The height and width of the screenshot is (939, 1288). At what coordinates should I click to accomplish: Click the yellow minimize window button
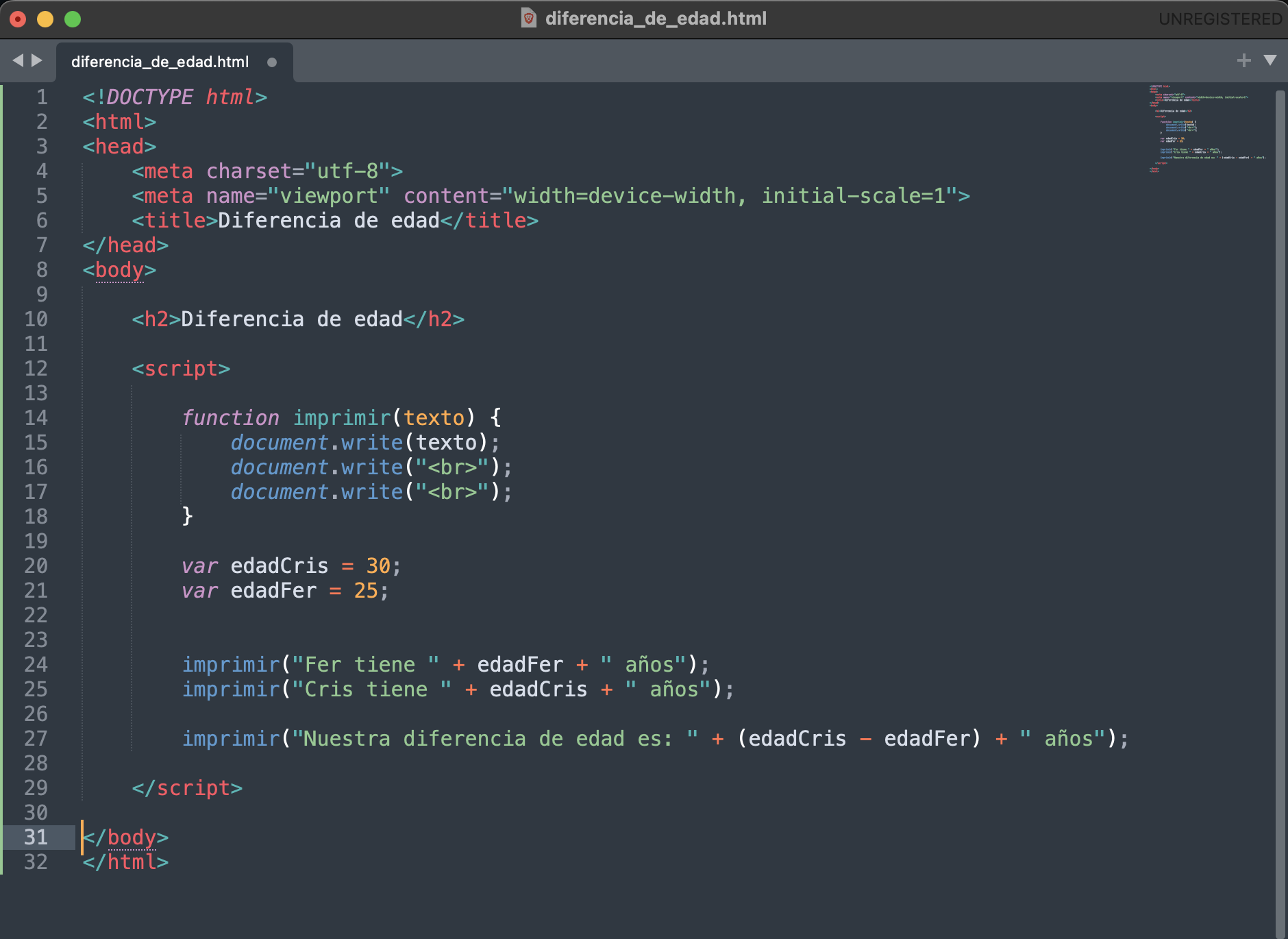tap(45, 19)
